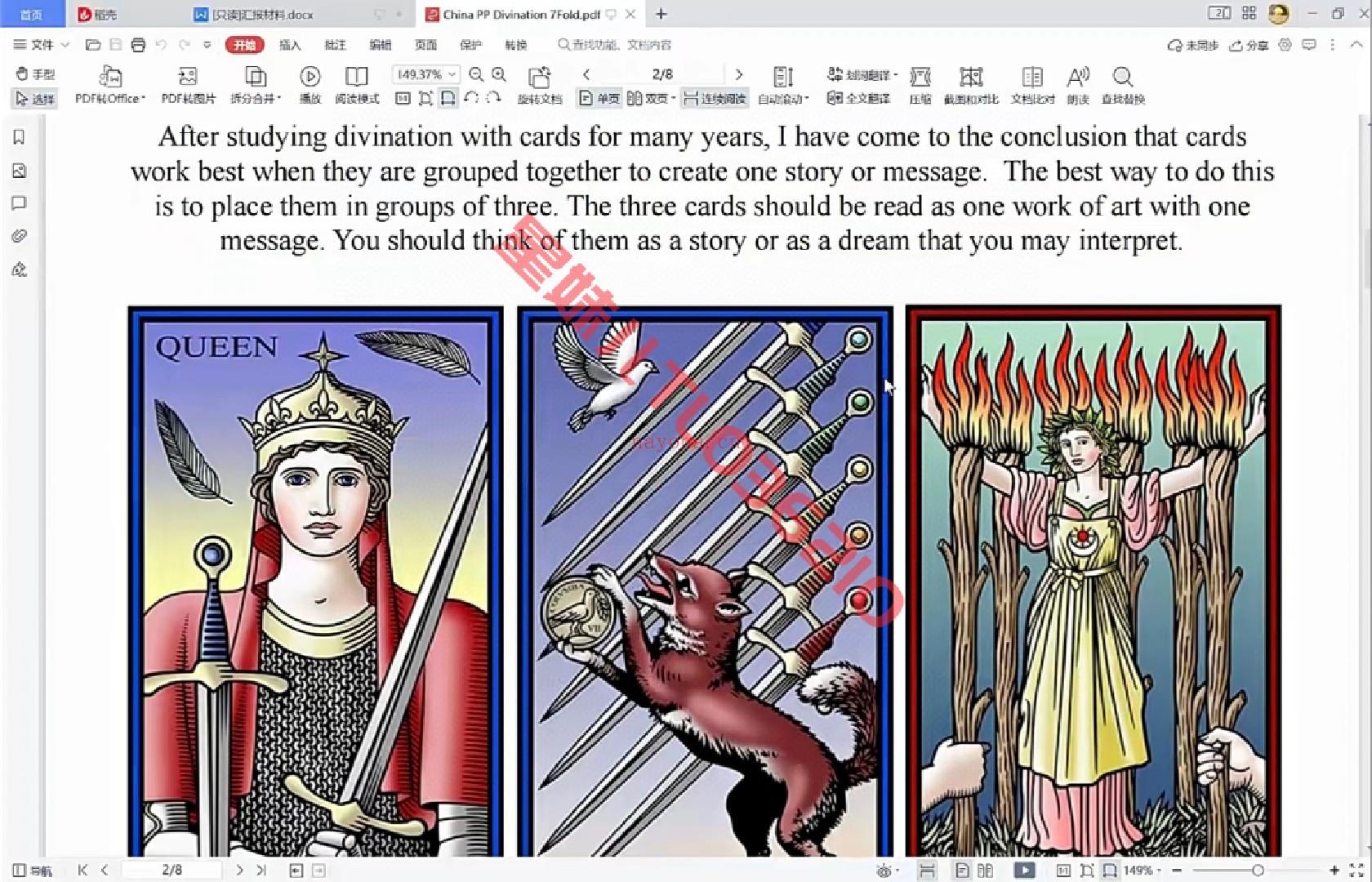1372x882 pixels.
Task: Click the zoom slider handle in status bar
Action: coord(1258,871)
